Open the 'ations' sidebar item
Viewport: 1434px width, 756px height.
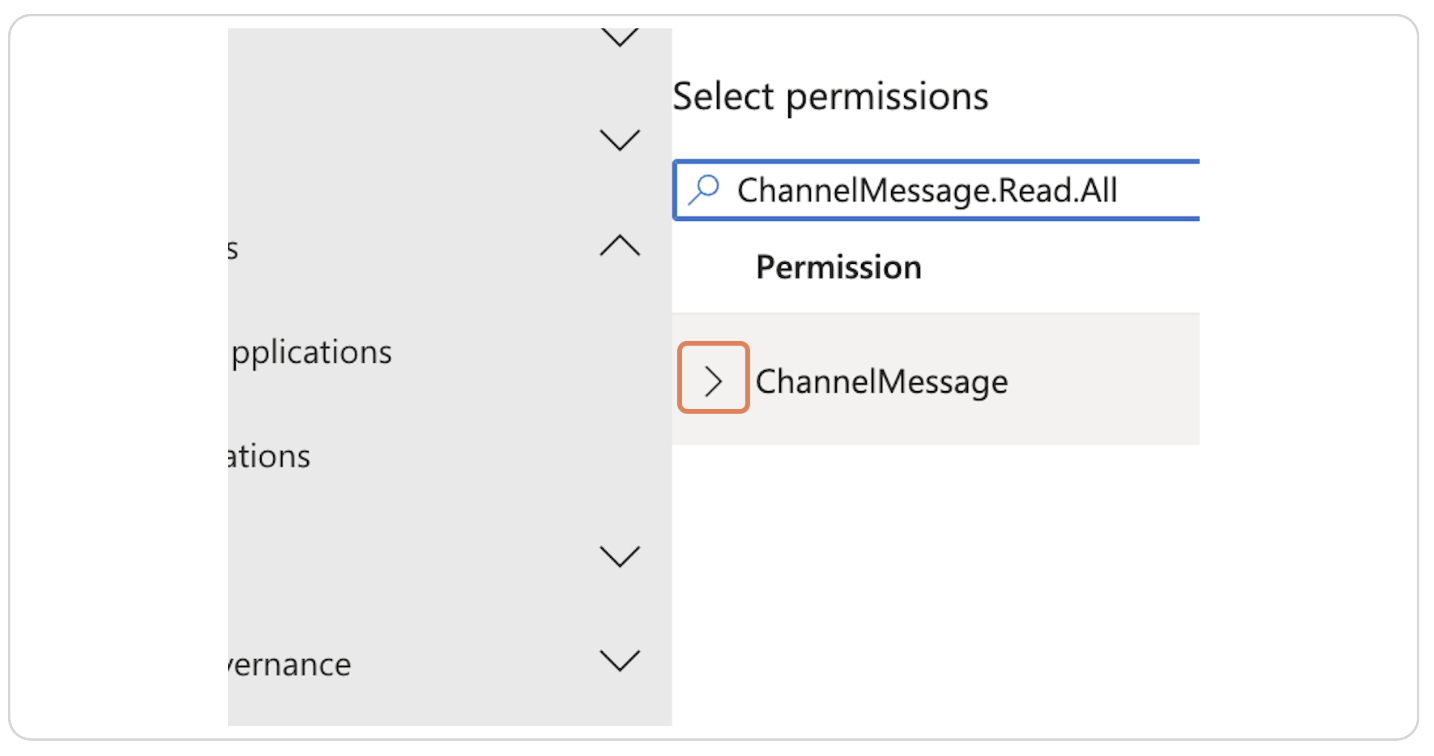(x=270, y=457)
